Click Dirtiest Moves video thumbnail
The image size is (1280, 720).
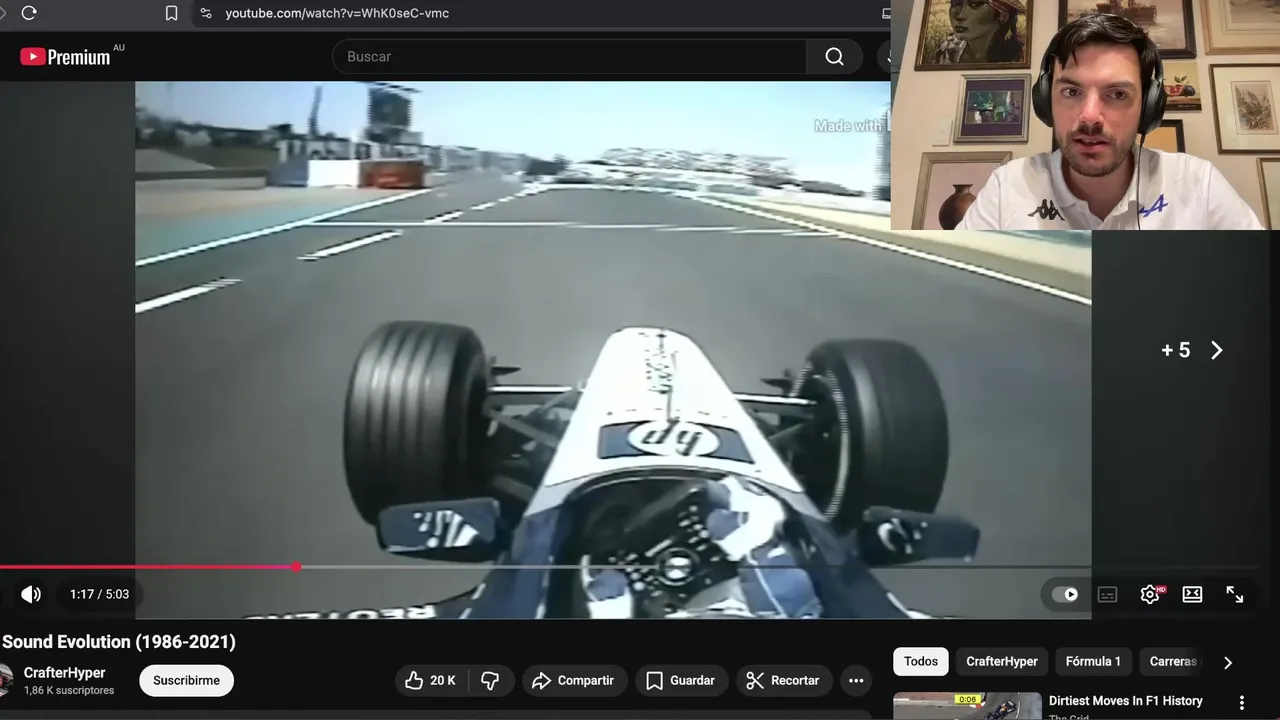(x=967, y=706)
